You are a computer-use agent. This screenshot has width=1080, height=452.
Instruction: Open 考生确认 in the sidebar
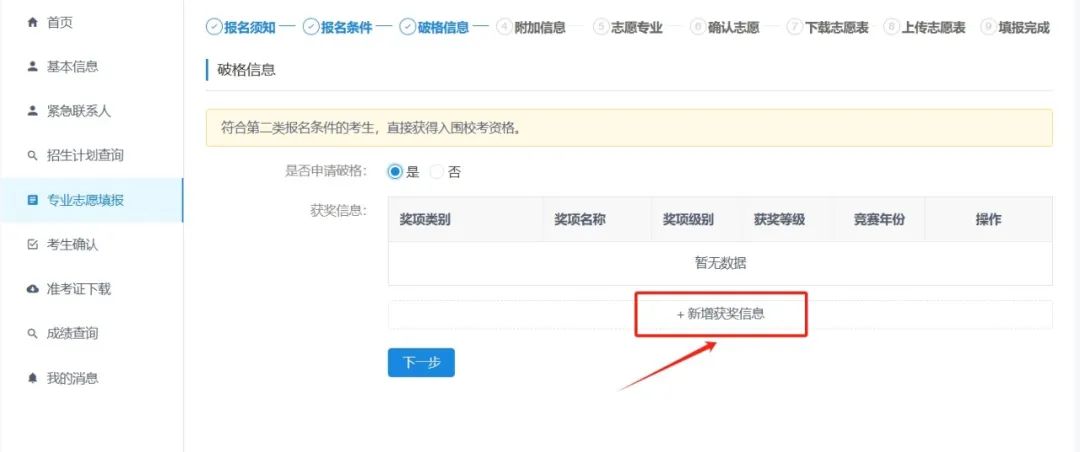[x=72, y=245]
